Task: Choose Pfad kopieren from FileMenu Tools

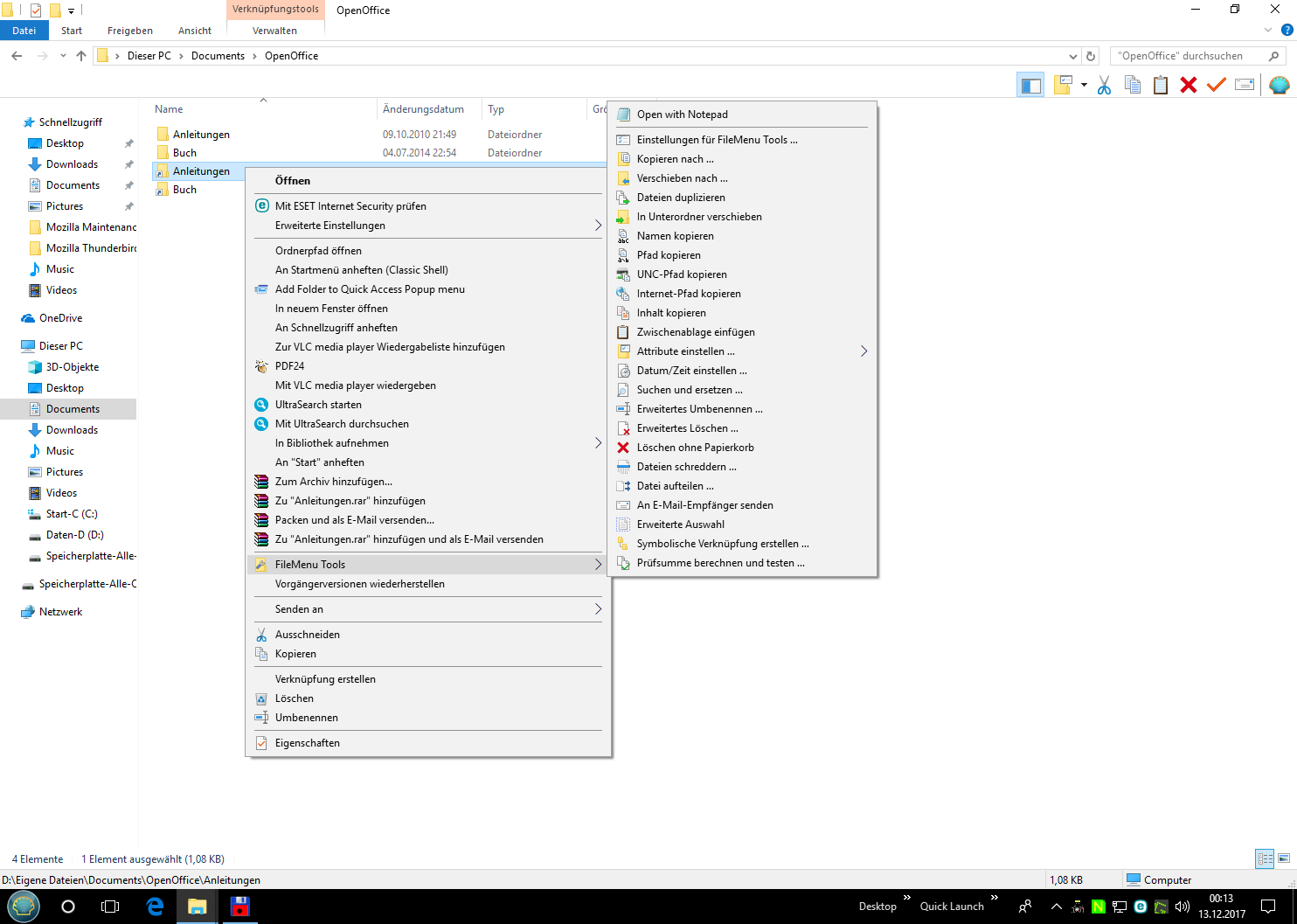Action: (669, 255)
